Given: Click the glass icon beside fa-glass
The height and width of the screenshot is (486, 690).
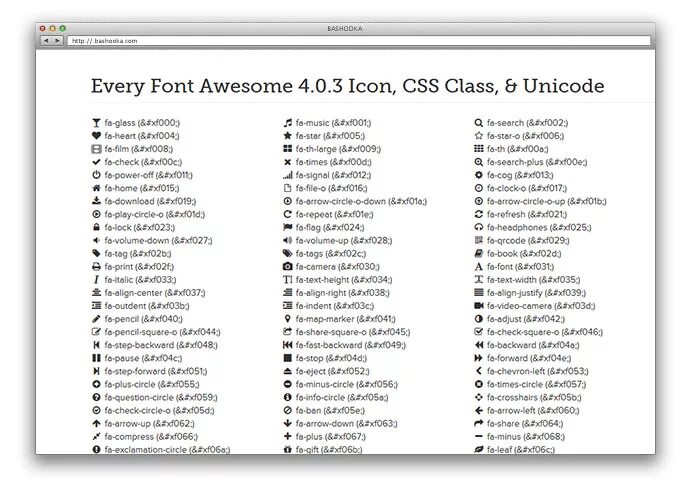Looking at the screenshot, I should point(96,123).
